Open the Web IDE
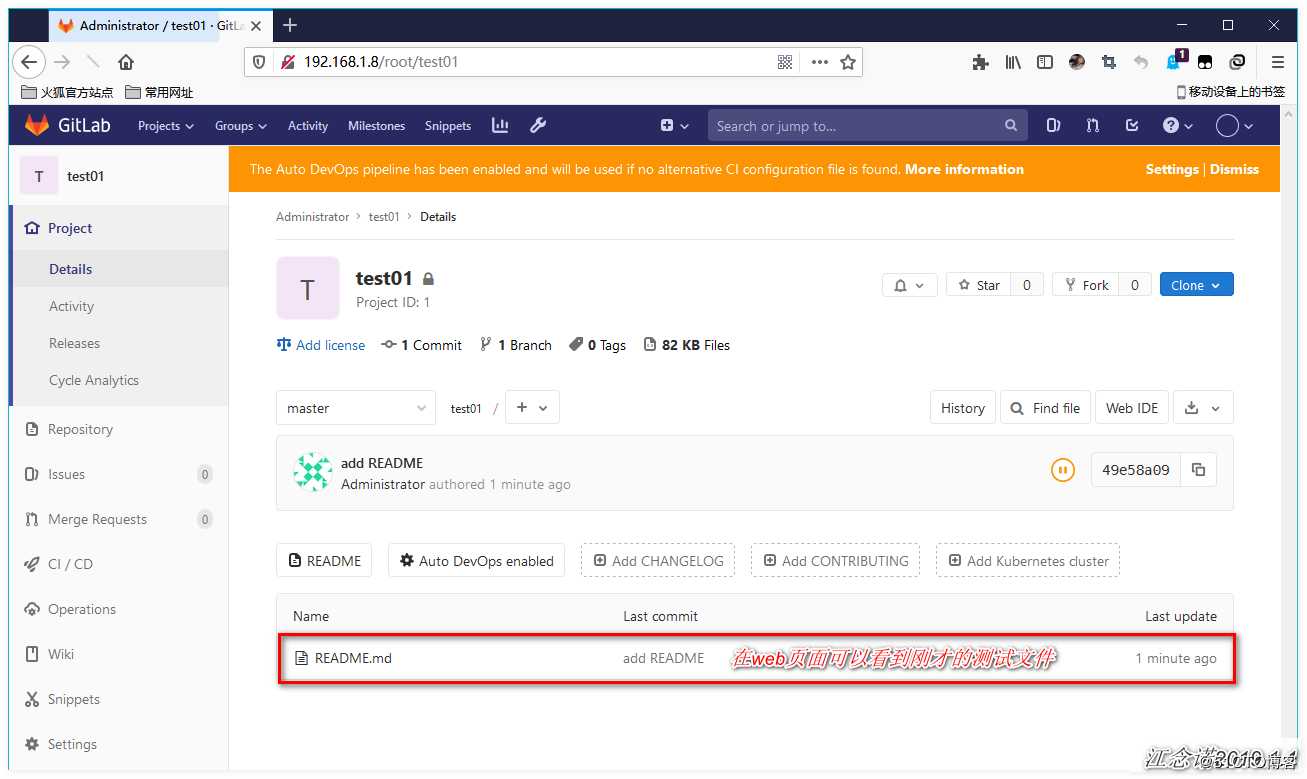Screen dimensions: 1307x779 click(x=1132, y=408)
